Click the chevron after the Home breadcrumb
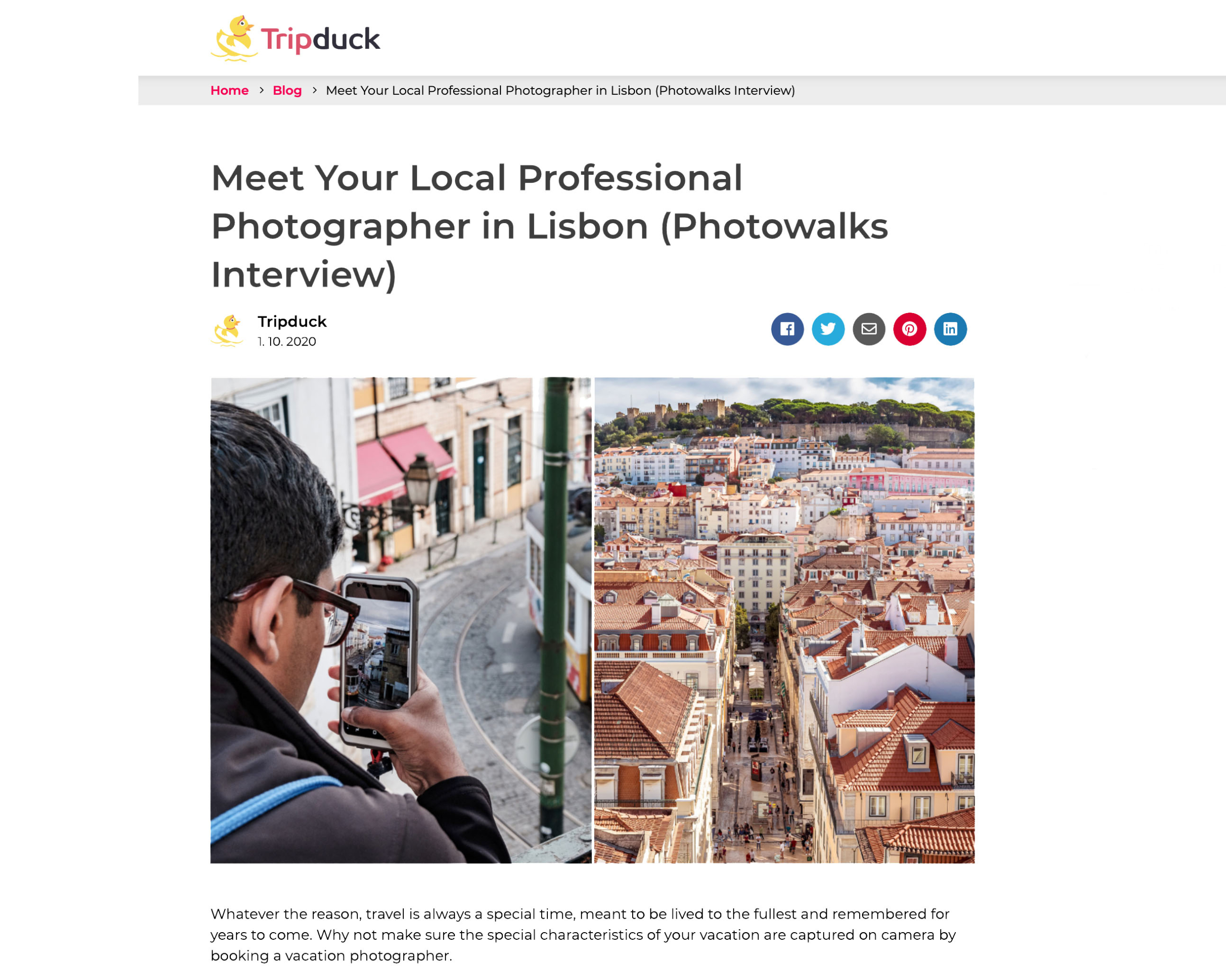Screen dimensions: 1226x980 261,90
